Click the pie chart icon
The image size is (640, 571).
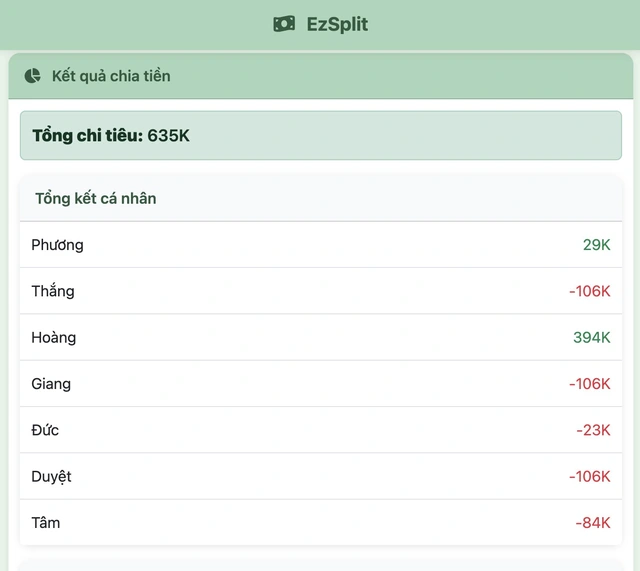(33, 76)
